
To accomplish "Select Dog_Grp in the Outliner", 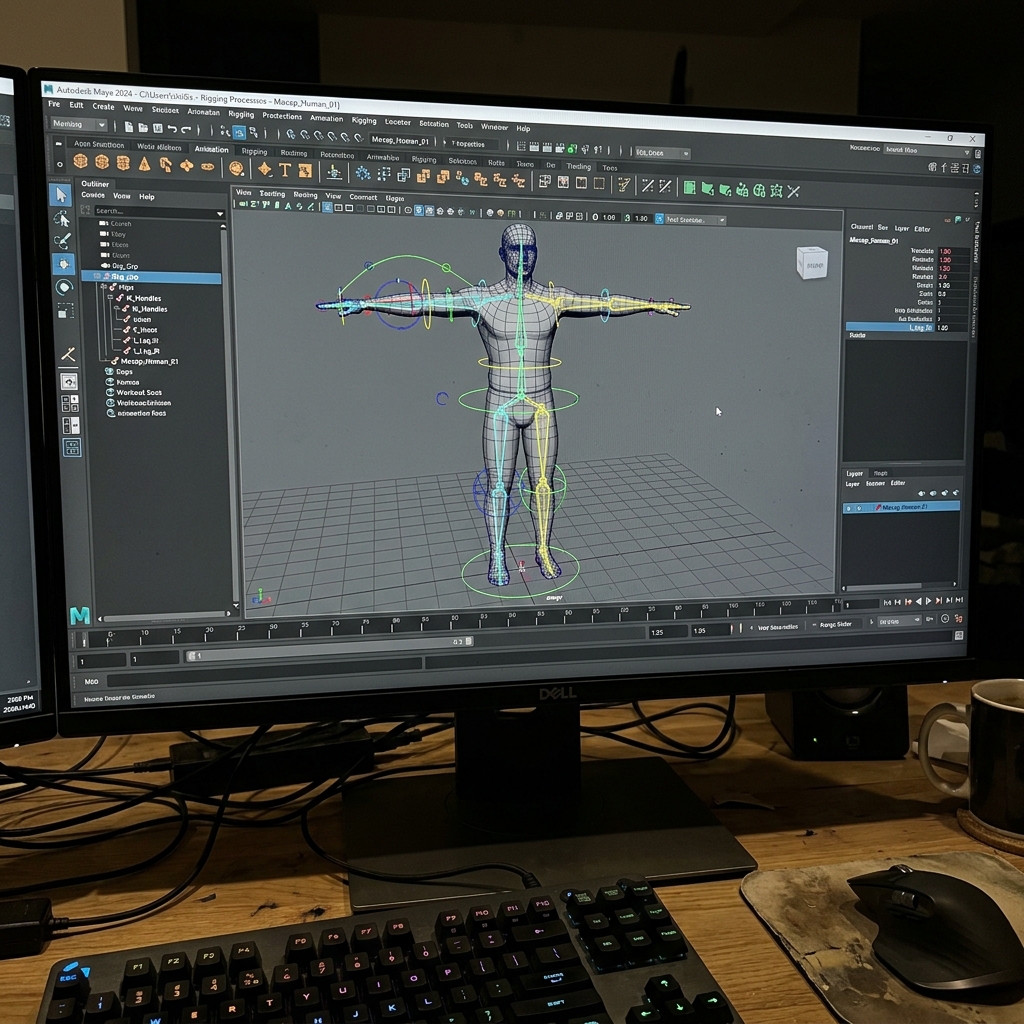I will (x=125, y=266).
